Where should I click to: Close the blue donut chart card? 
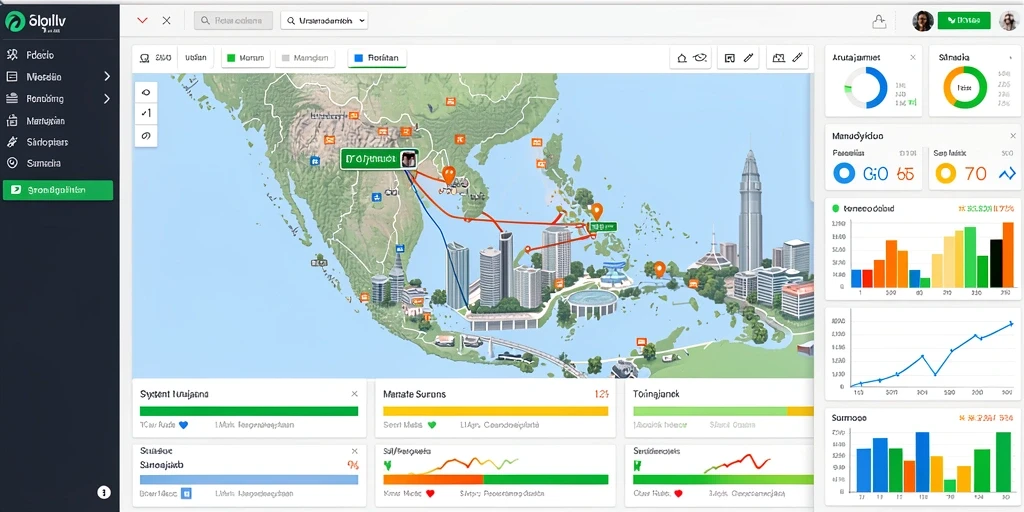pos(913,57)
